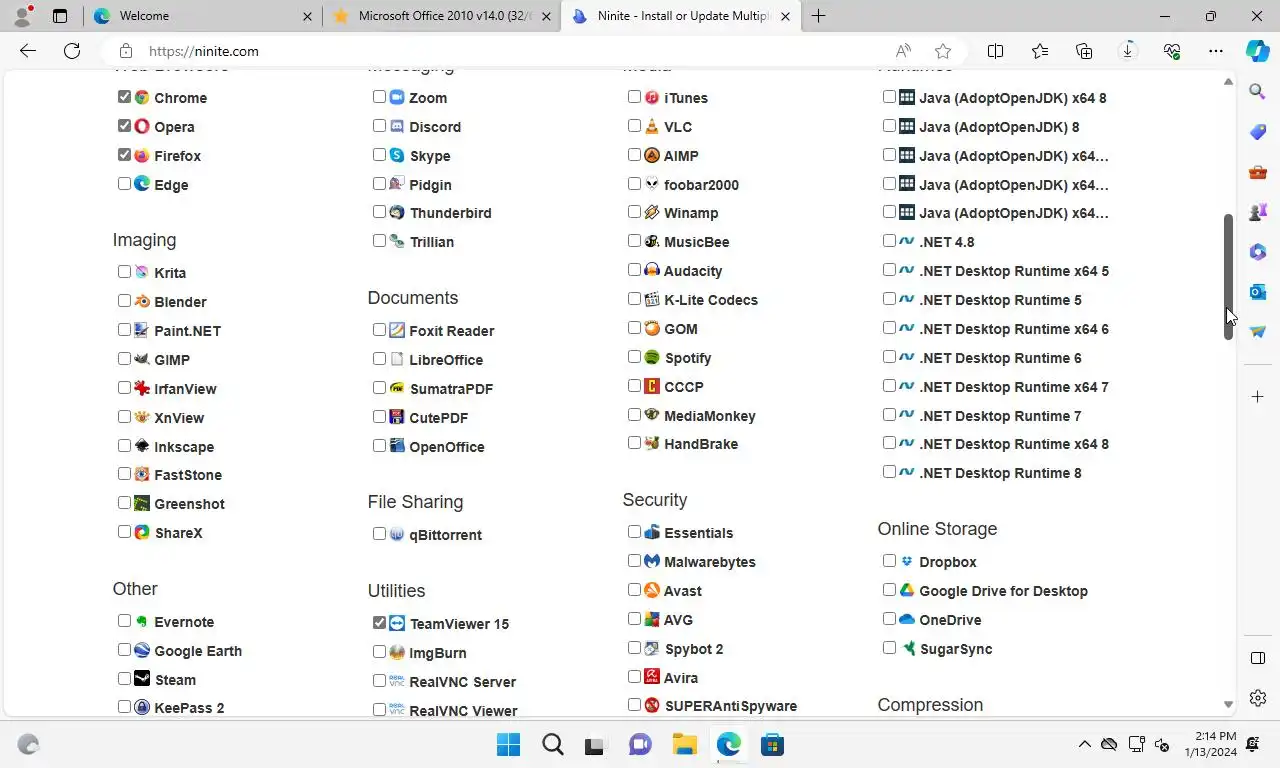The width and height of the screenshot is (1280, 768).
Task: Click the Thunderbird icon
Action: (397, 212)
